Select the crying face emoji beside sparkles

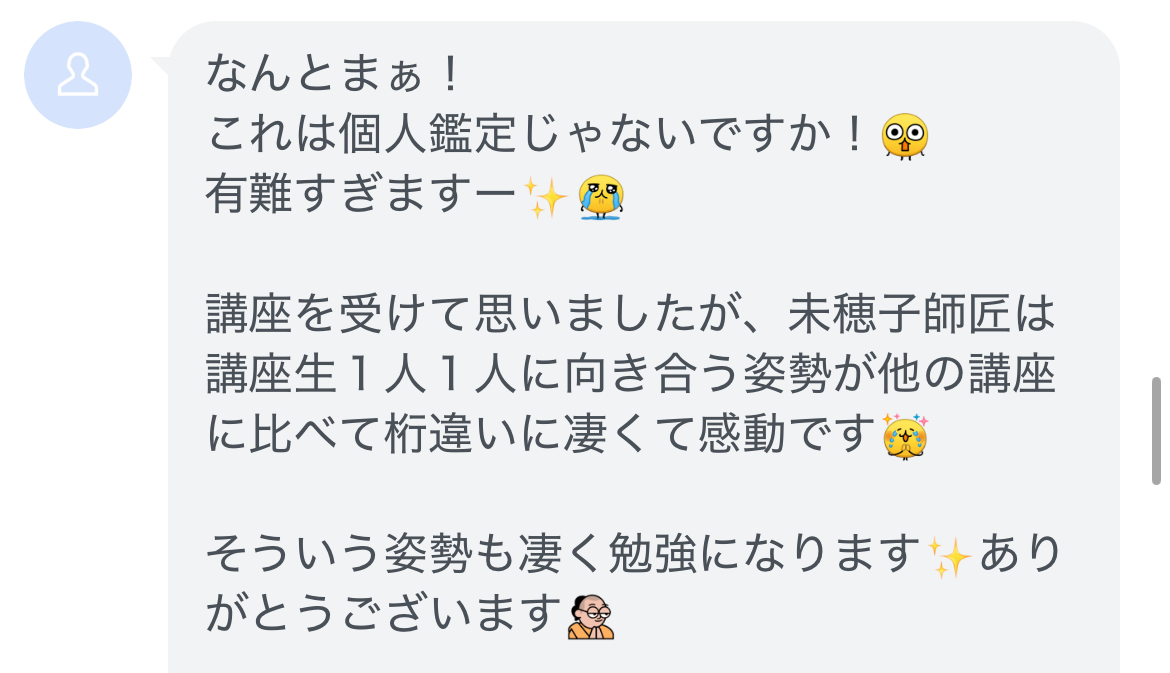[601, 197]
